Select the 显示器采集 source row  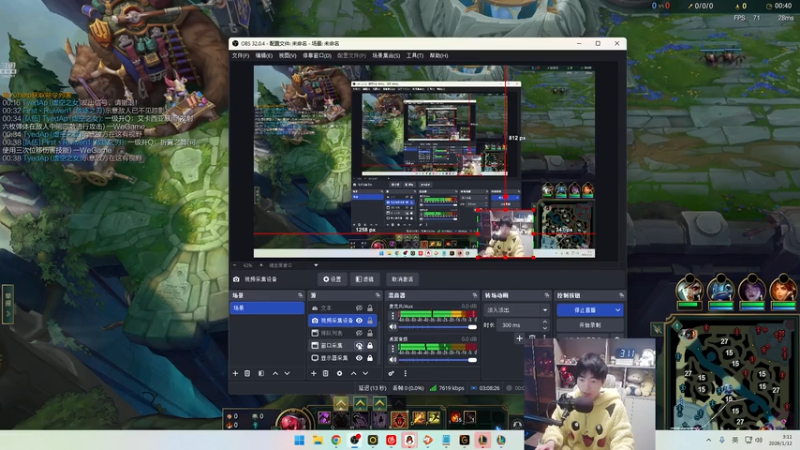click(x=343, y=358)
